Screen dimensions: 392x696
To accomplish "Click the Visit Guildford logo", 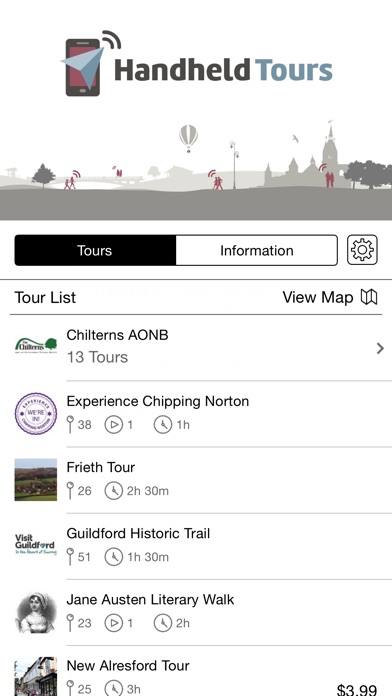I will click(x=36, y=546).
